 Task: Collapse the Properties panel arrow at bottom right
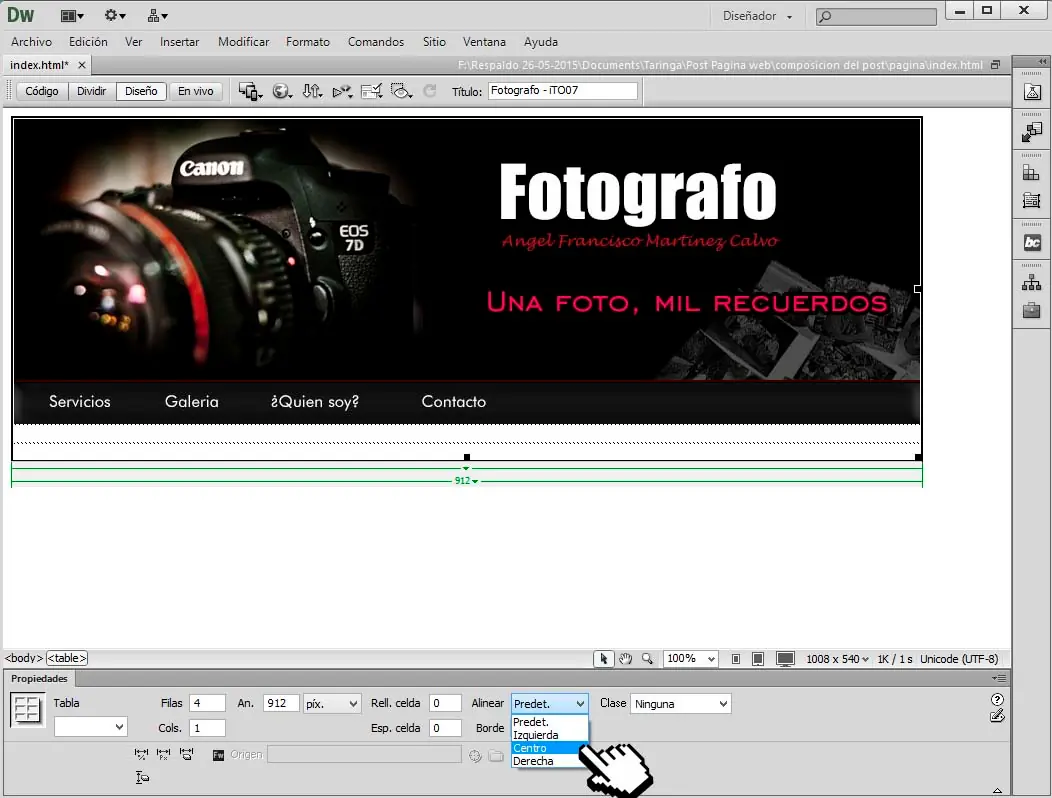tap(998, 791)
